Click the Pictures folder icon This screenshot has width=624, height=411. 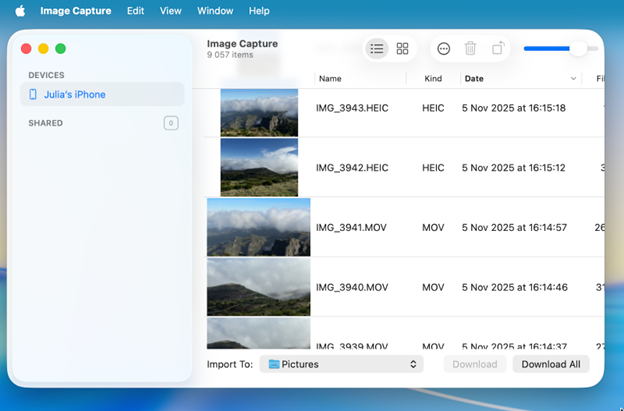tap(273, 365)
